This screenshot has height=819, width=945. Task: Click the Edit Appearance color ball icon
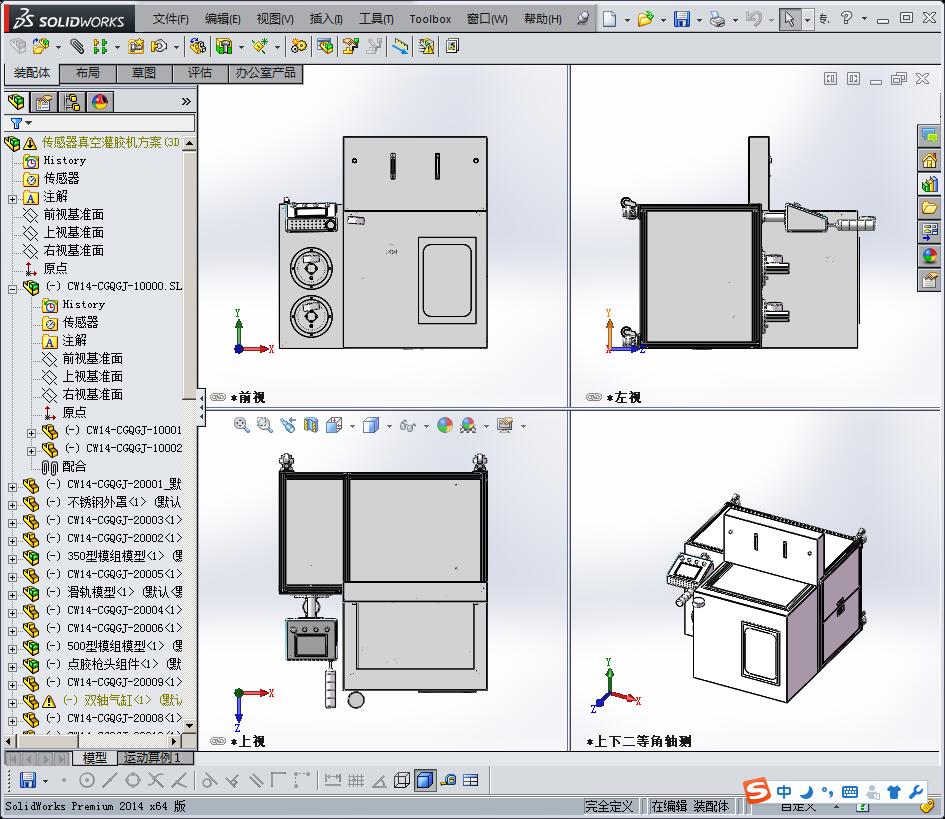coord(445,425)
